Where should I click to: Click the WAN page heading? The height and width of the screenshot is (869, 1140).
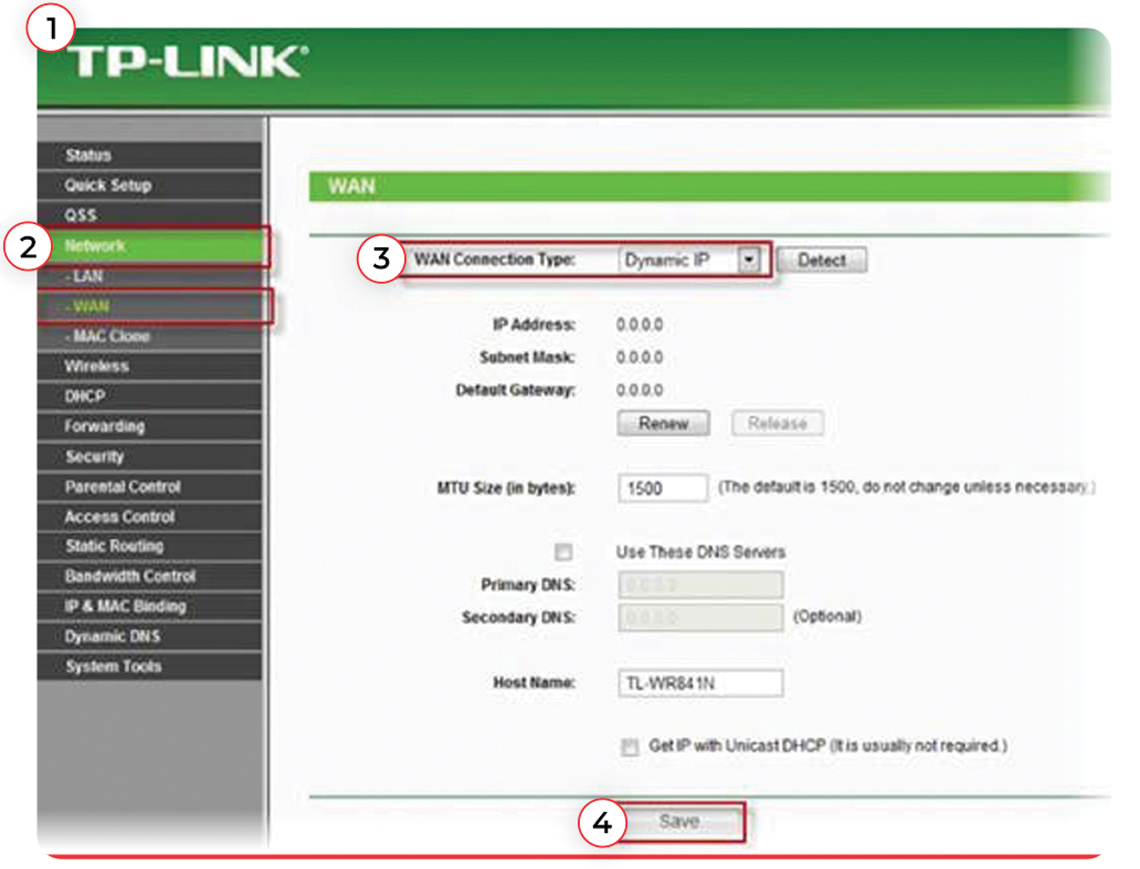point(351,186)
